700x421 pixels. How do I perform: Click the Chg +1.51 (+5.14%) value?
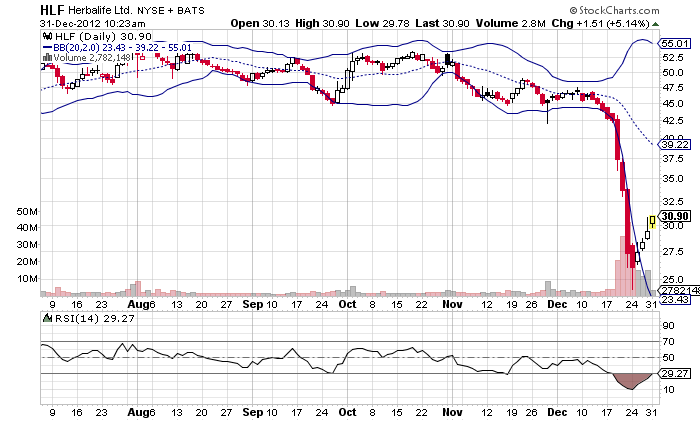pyautogui.click(x=600, y=23)
